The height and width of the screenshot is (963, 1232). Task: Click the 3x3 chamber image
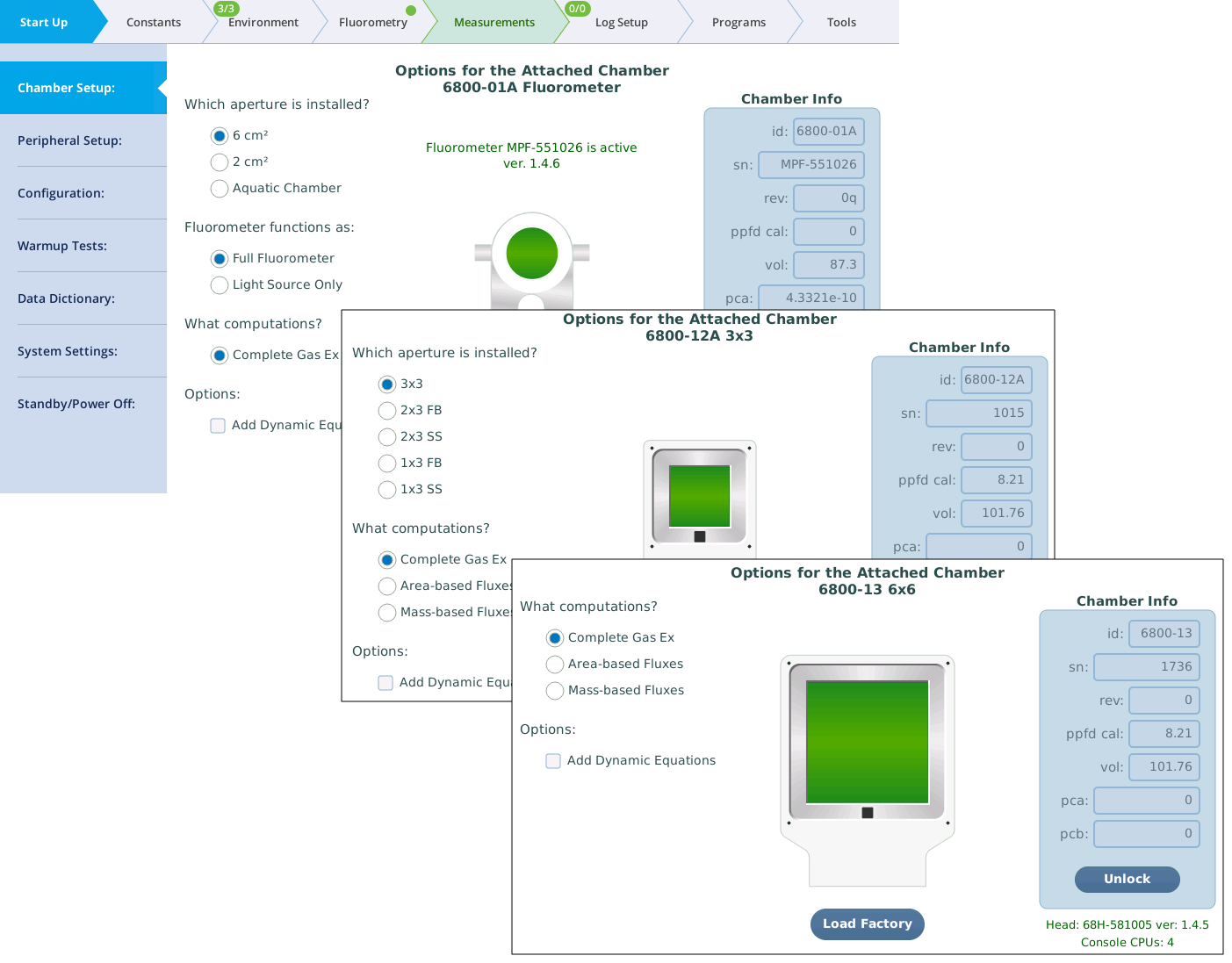coord(700,499)
